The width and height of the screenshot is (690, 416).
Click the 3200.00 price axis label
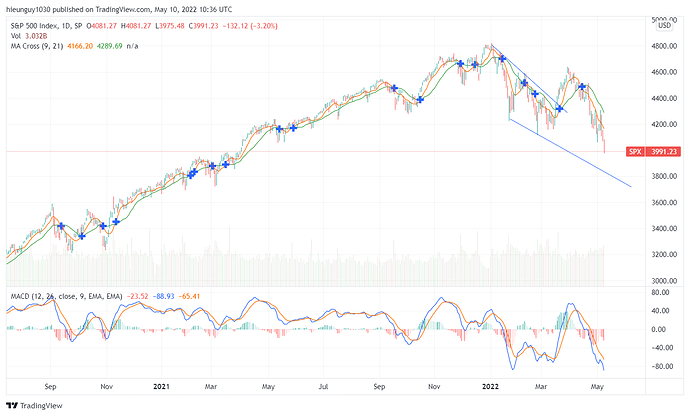click(x=664, y=254)
